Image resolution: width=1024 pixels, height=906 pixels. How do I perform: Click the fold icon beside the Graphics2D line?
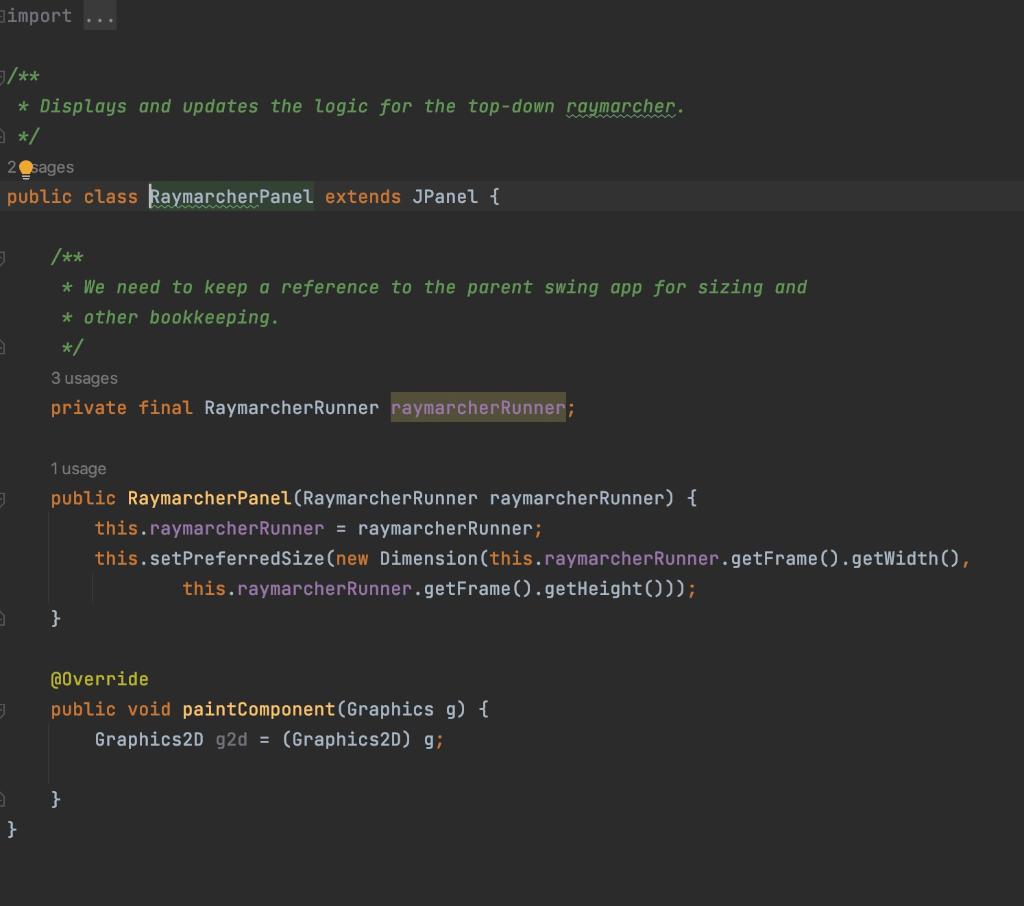pos(5,740)
